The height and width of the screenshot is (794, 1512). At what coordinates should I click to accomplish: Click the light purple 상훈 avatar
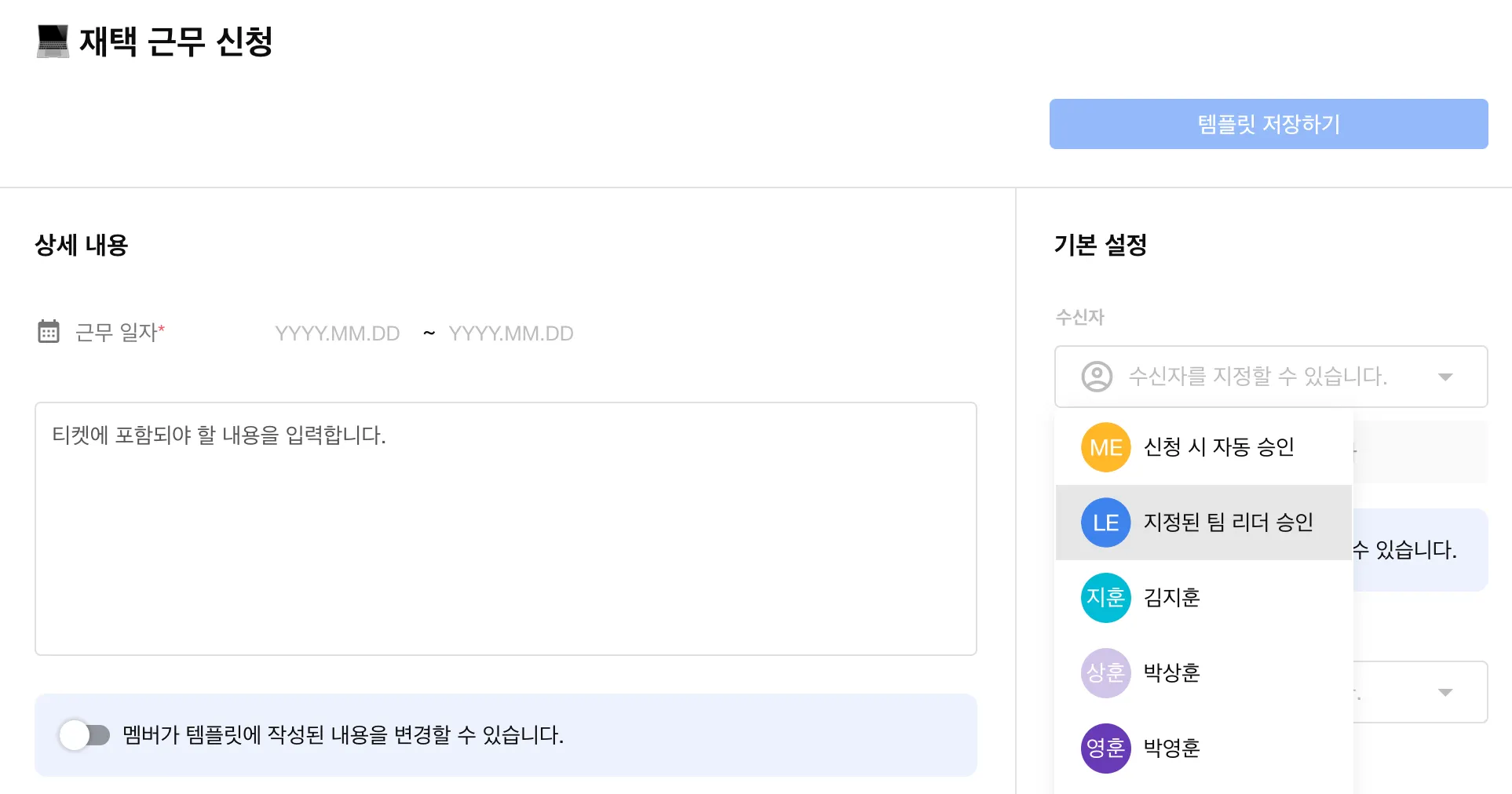coord(1105,673)
